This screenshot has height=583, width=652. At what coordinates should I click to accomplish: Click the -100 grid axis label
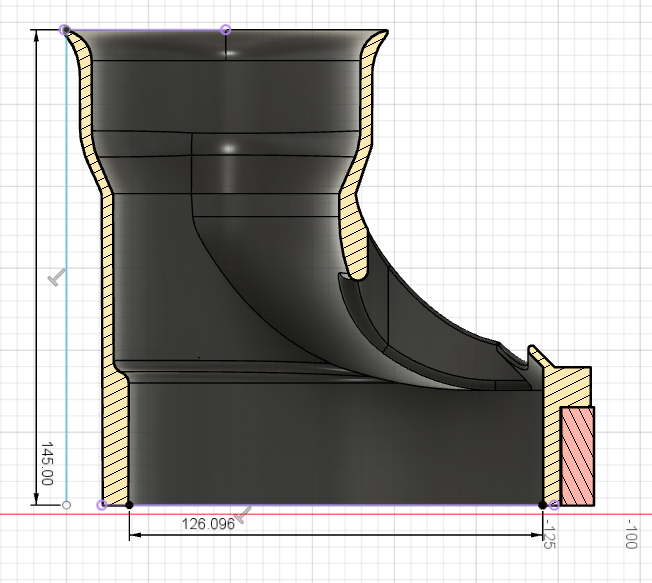point(631,534)
